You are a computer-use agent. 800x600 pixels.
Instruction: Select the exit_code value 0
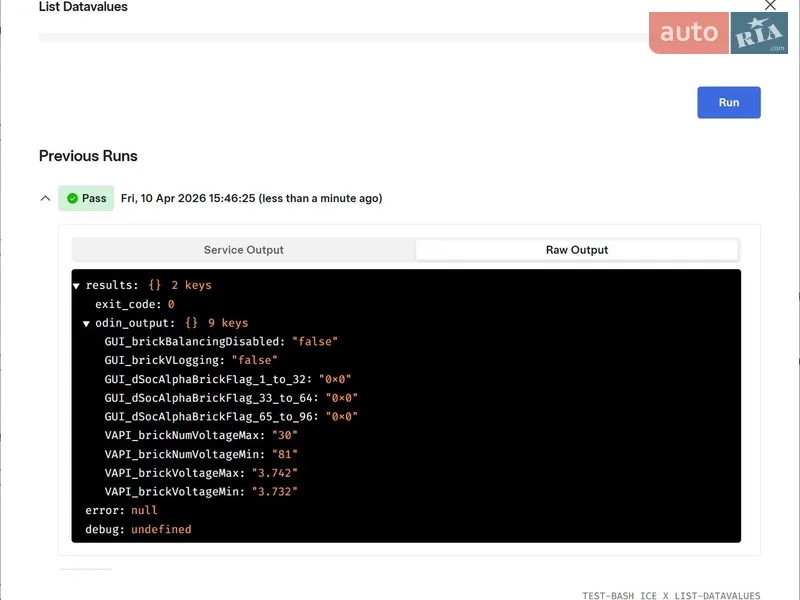coord(171,304)
